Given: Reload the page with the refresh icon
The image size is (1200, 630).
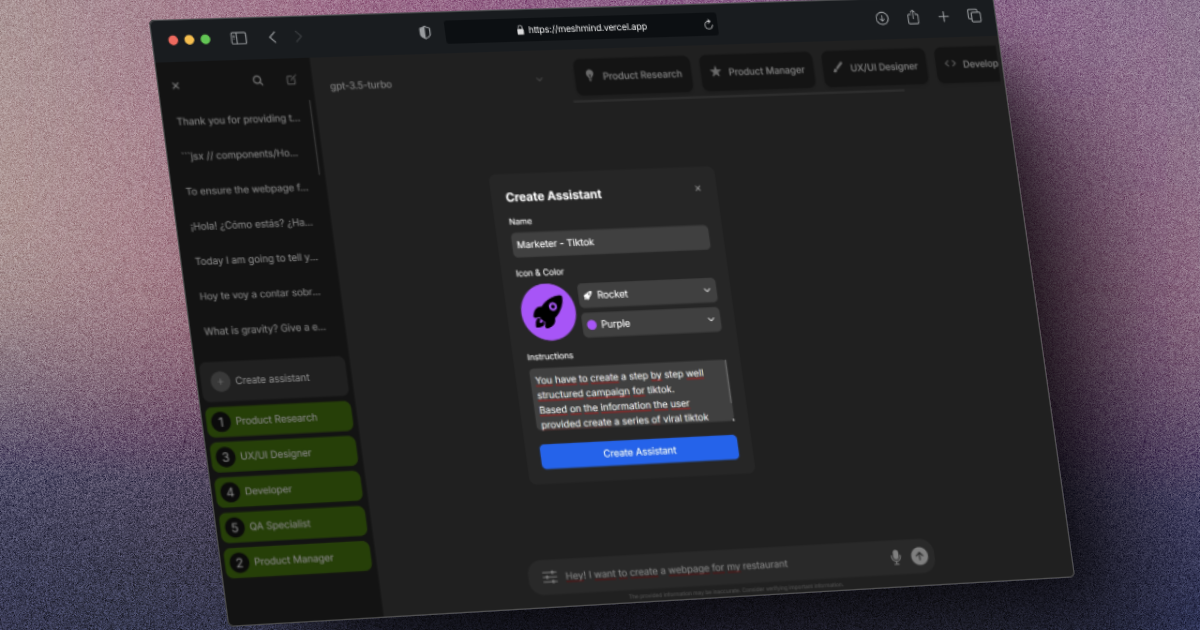Looking at the screenshot, I should (709, 24).
